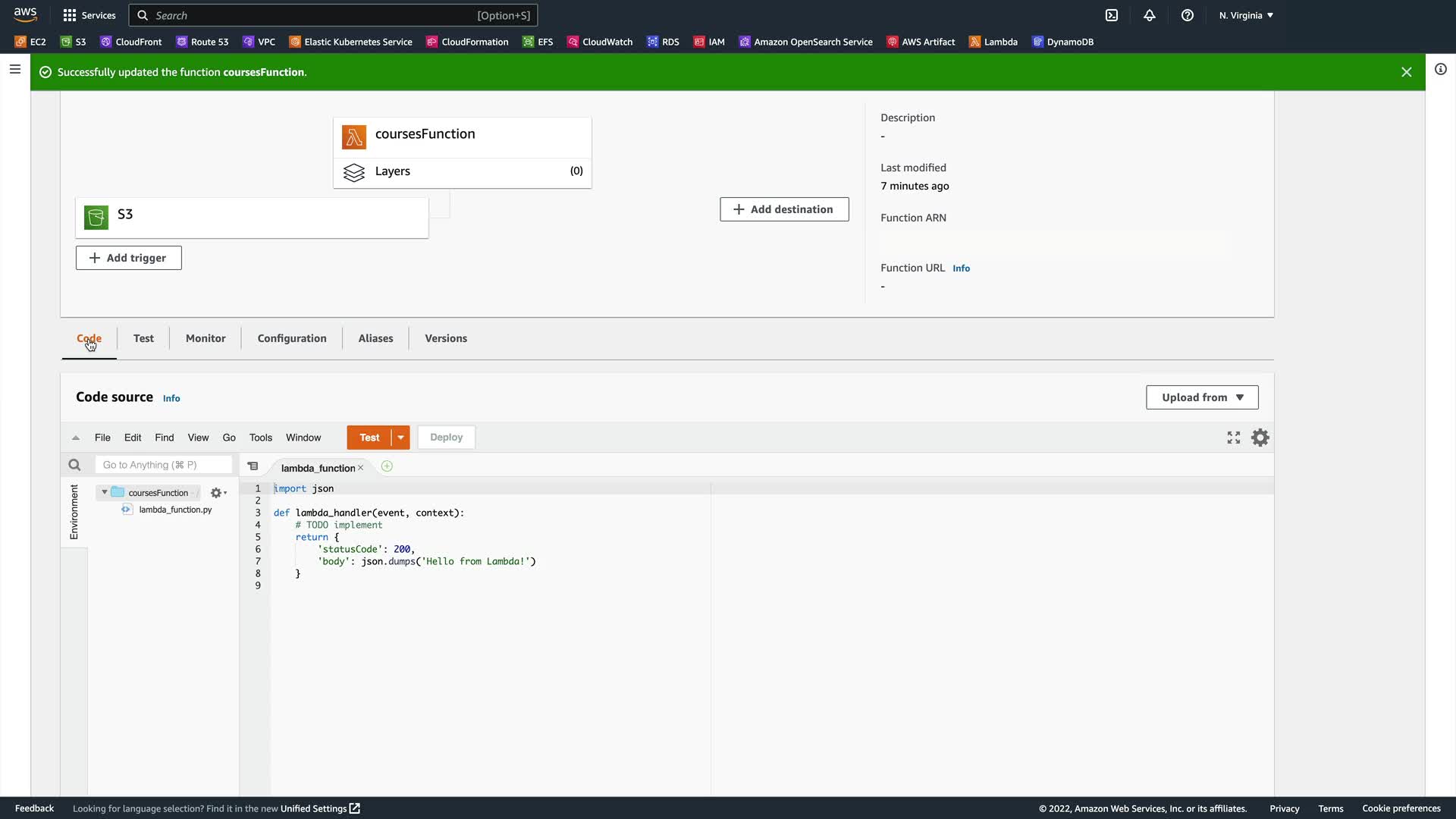Switch to the Configuration tab
Image resolution: width=1456 pixels, height=819 pixels.
tap(292, 338)
